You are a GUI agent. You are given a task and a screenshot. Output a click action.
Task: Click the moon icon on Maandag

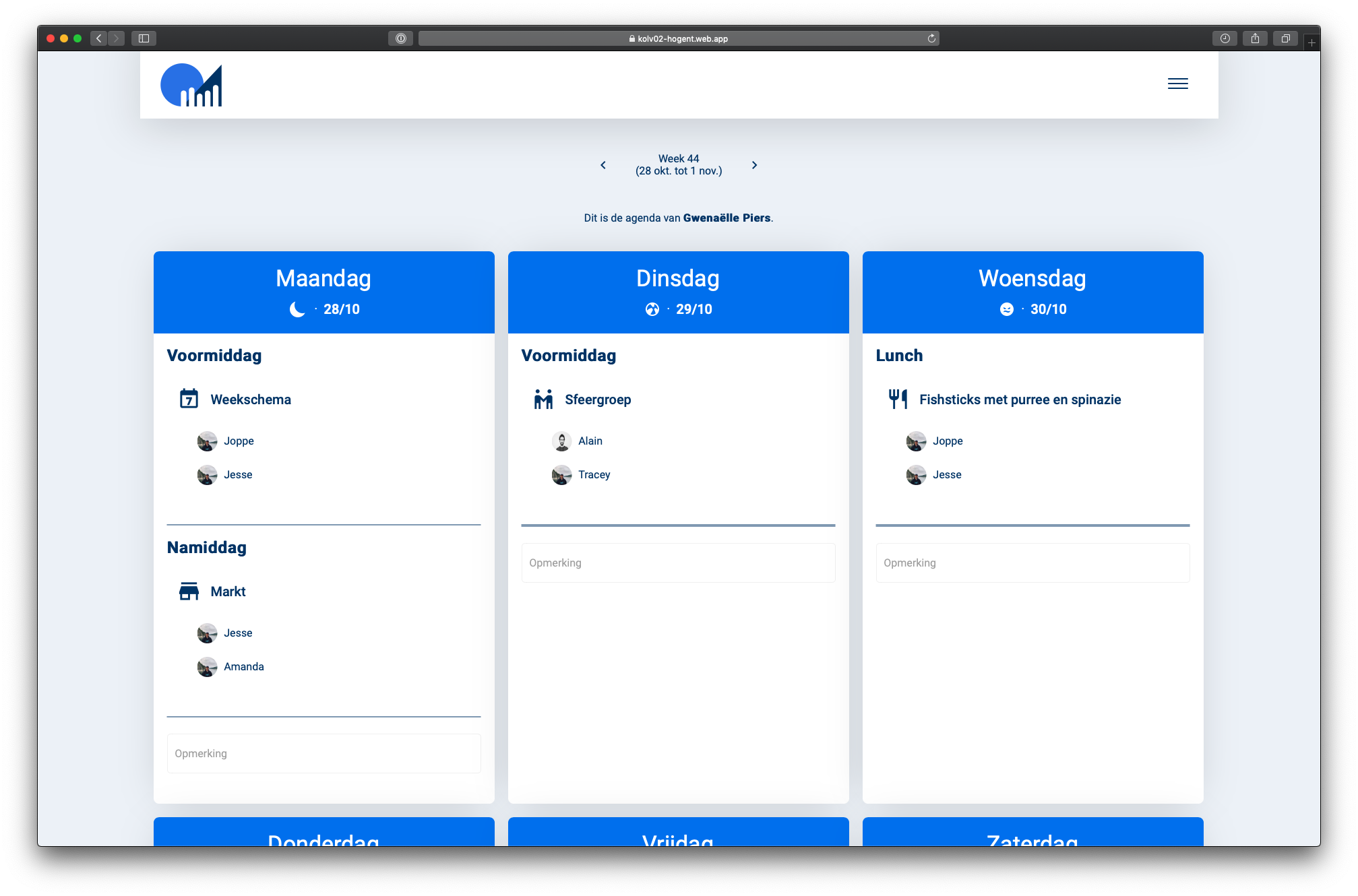click(x=297, y=309)
